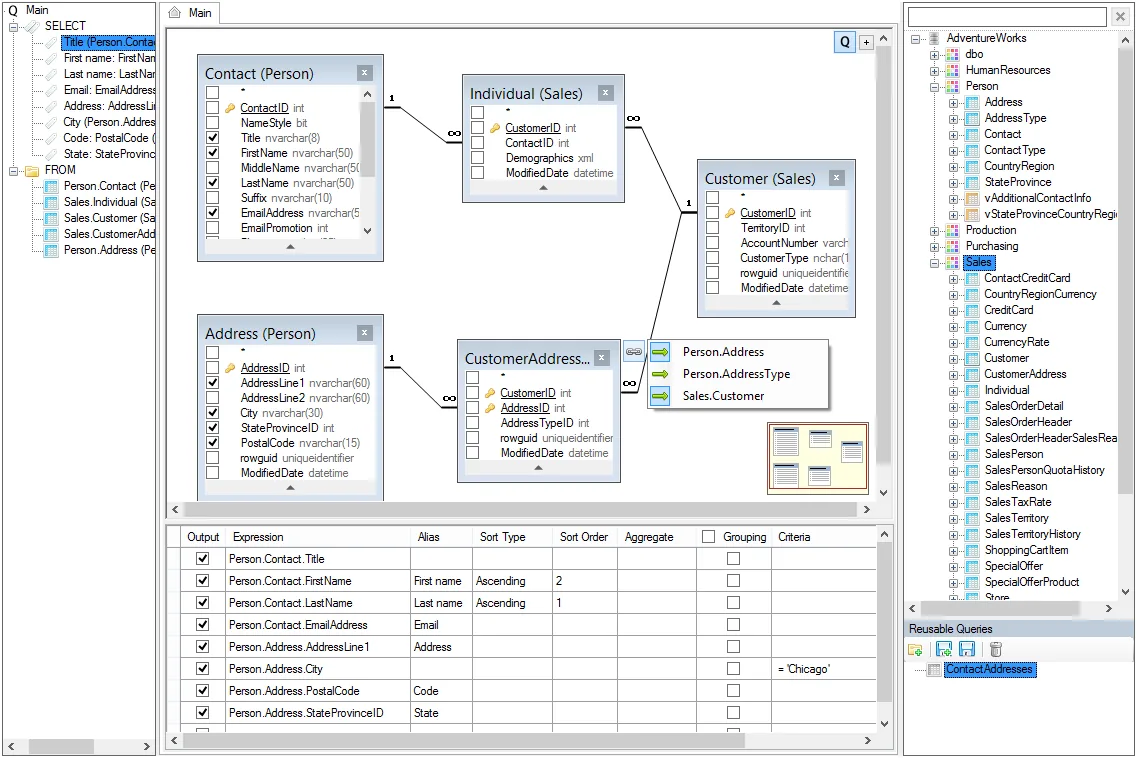Uncheck the AddressLine1 field in Address table
1137x758 pixels.
point(212,383)
